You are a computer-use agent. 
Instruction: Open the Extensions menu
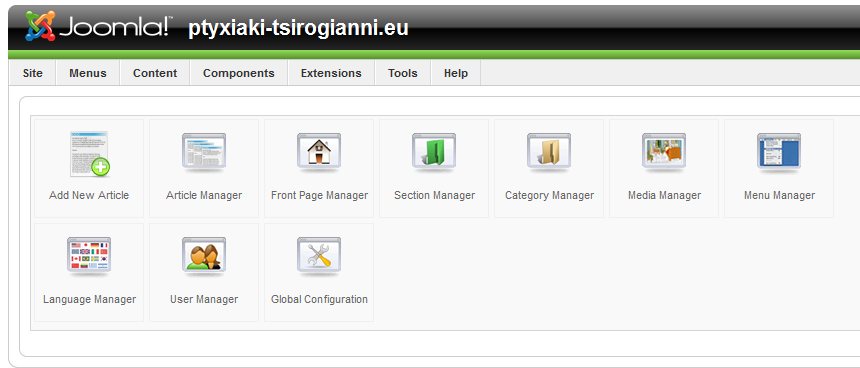coord(331,73)
